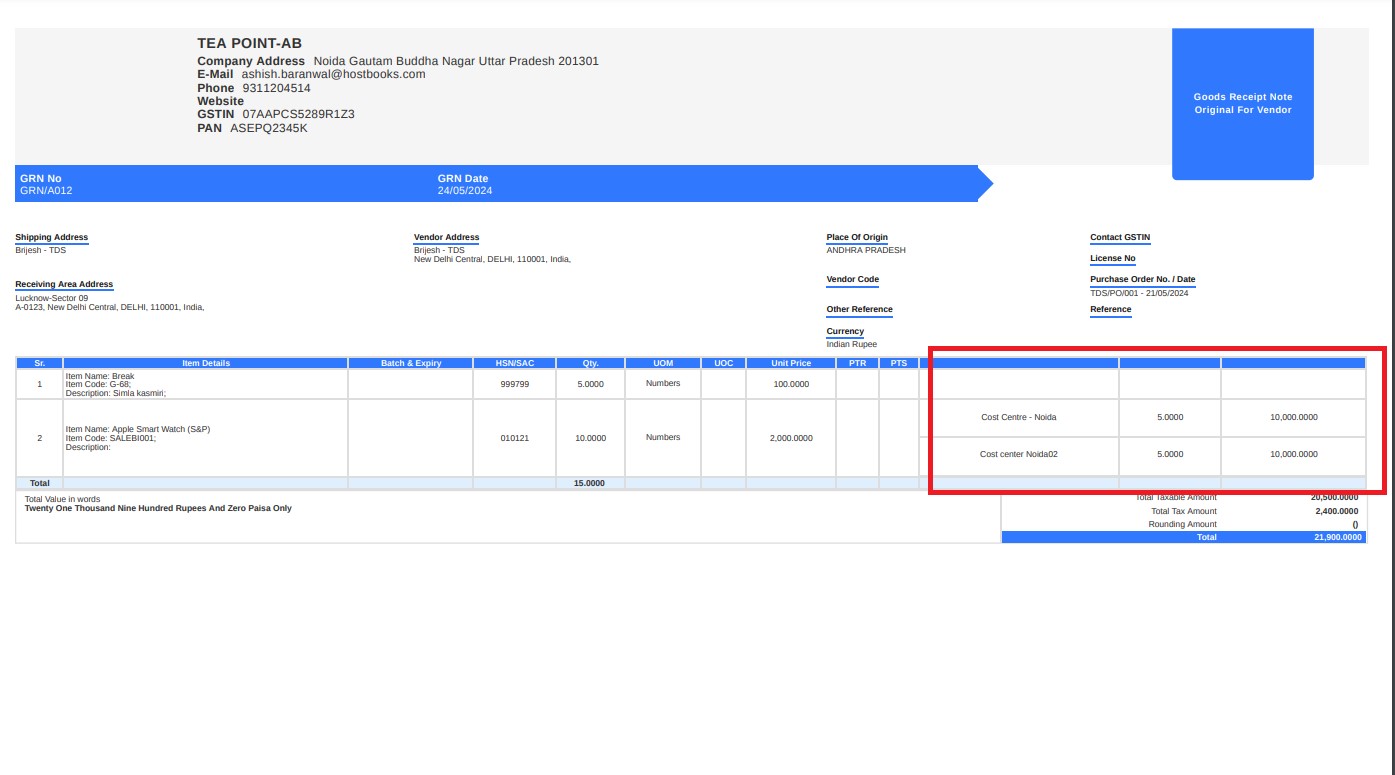Screen dimensions: 1395x775
Task: Select the GSTIN value 07AAPCS5289R1Z3
Action: [298, 114]
